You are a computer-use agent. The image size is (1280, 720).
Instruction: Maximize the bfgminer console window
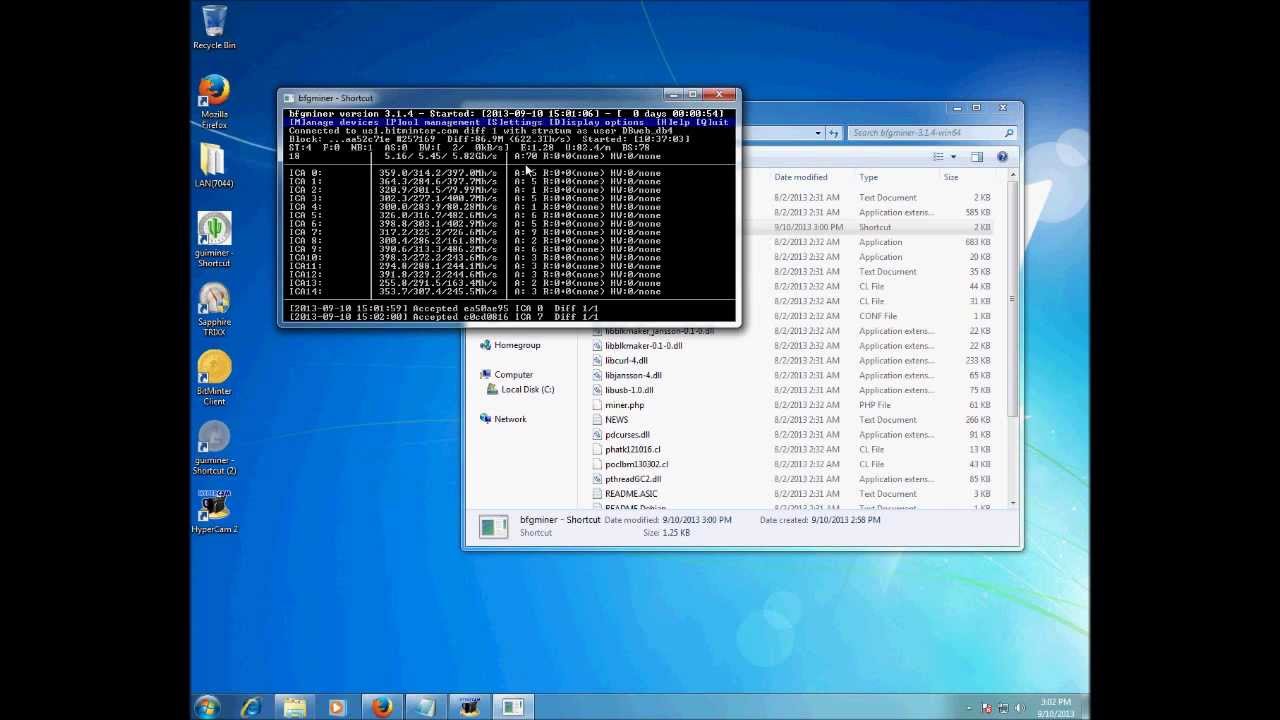pos(693,95)
